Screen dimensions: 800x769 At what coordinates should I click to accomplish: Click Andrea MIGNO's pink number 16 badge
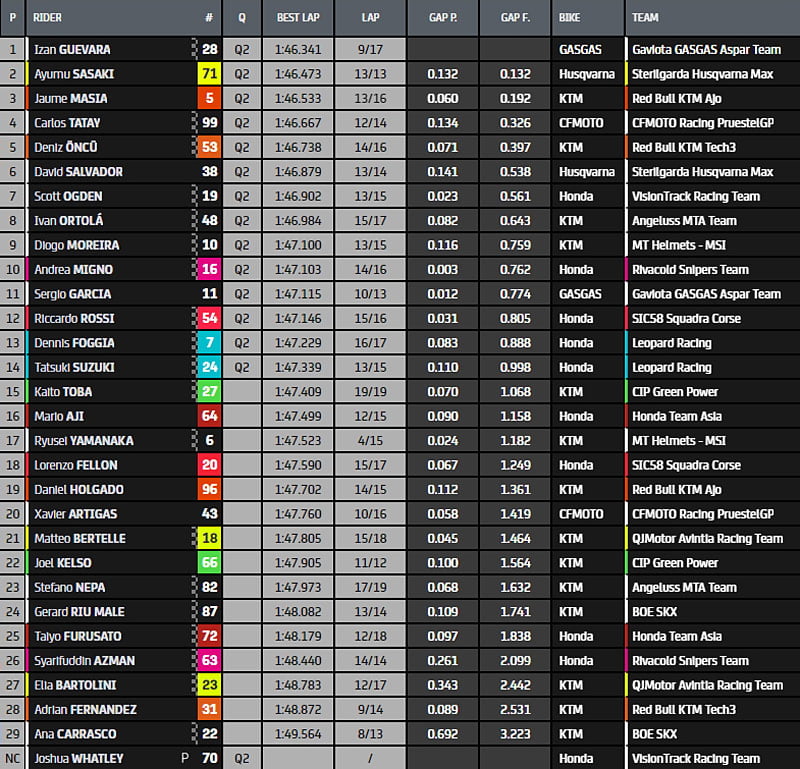209,270
